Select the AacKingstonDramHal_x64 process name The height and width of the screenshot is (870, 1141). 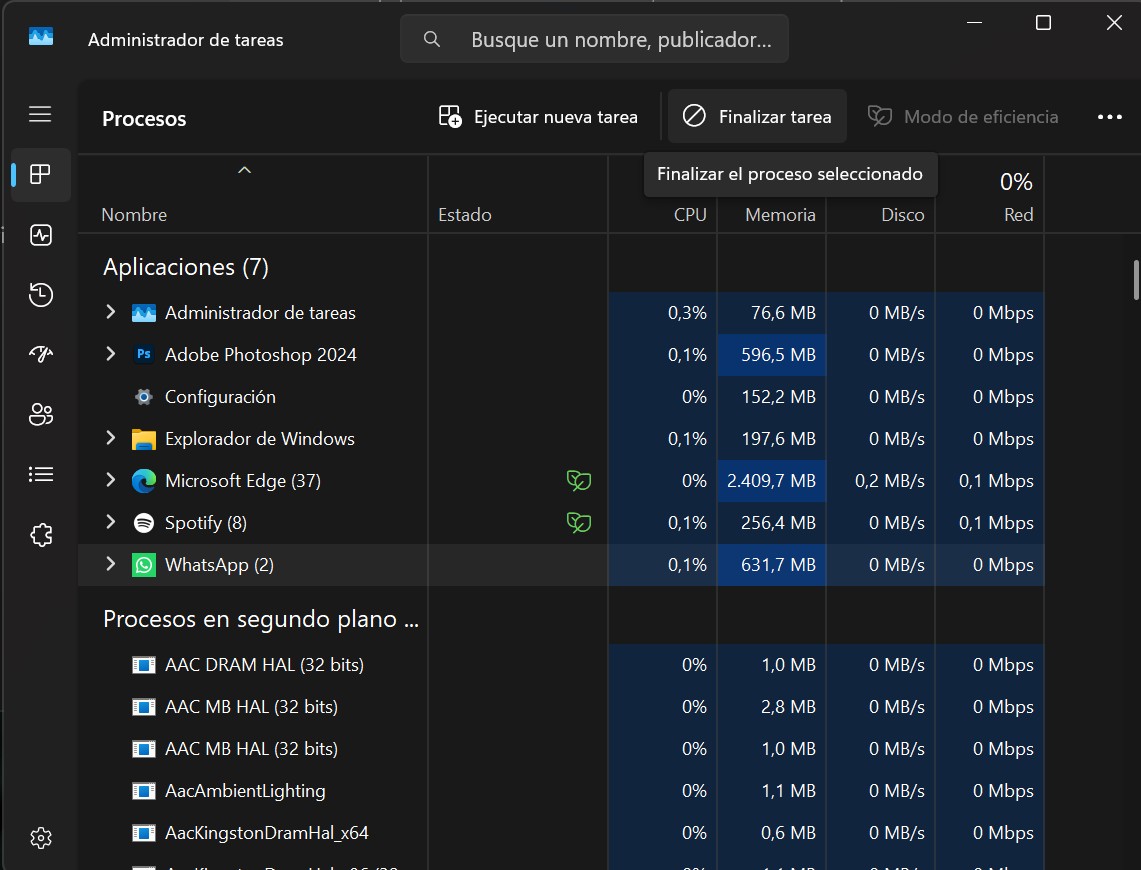click(x=266, y=833)
